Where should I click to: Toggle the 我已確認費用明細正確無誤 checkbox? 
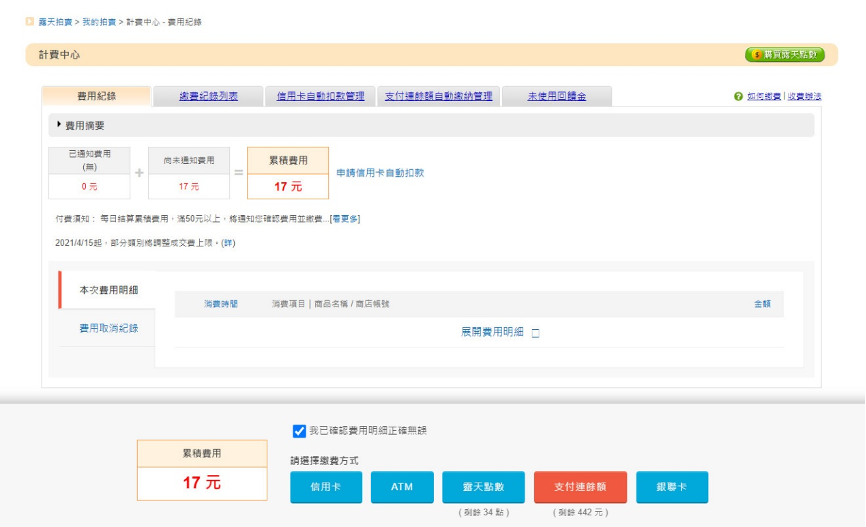coord(299,431)
